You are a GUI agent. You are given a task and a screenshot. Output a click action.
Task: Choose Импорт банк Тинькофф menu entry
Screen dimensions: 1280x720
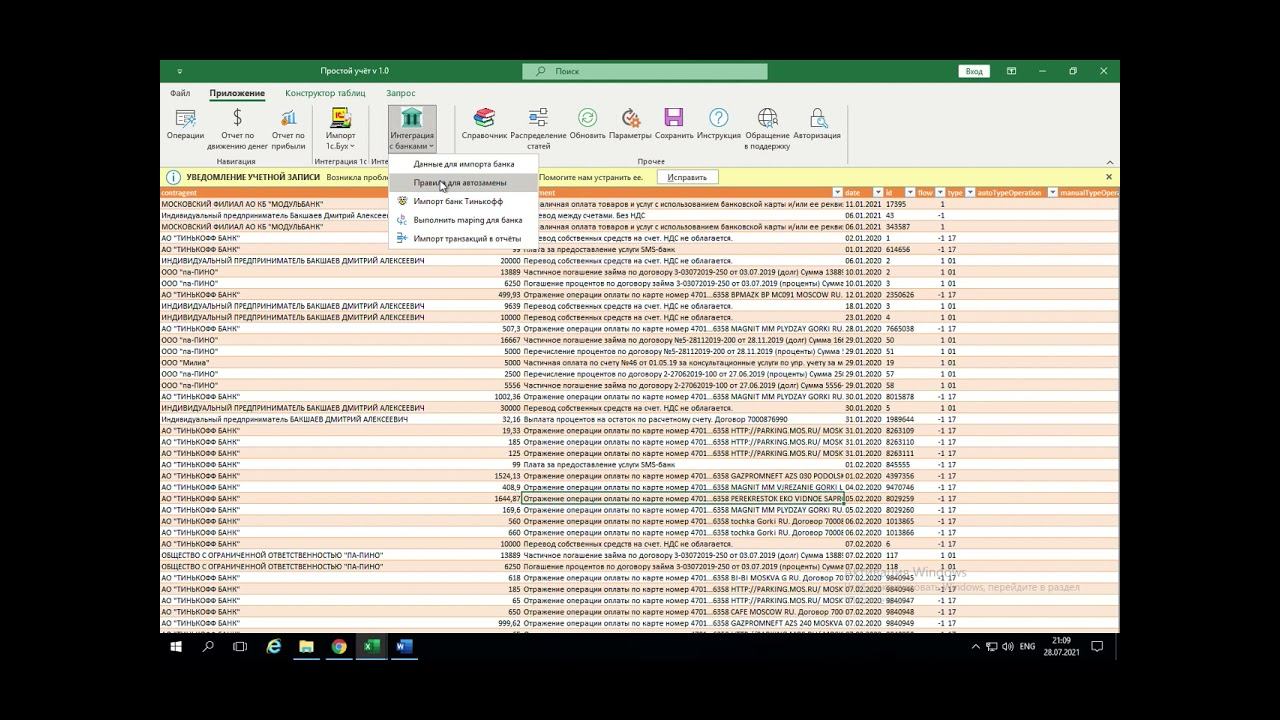463,201
